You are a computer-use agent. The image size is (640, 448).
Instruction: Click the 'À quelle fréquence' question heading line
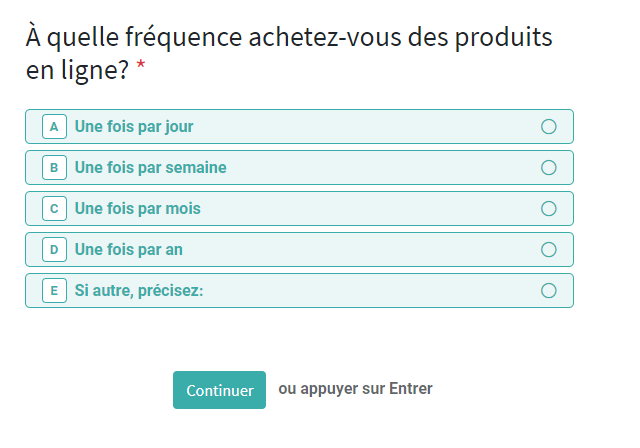pos(290,38)
